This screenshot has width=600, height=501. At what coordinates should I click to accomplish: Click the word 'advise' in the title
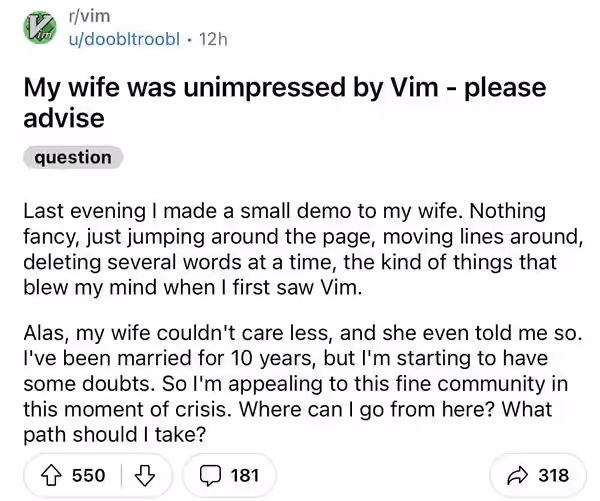[64, 118]
